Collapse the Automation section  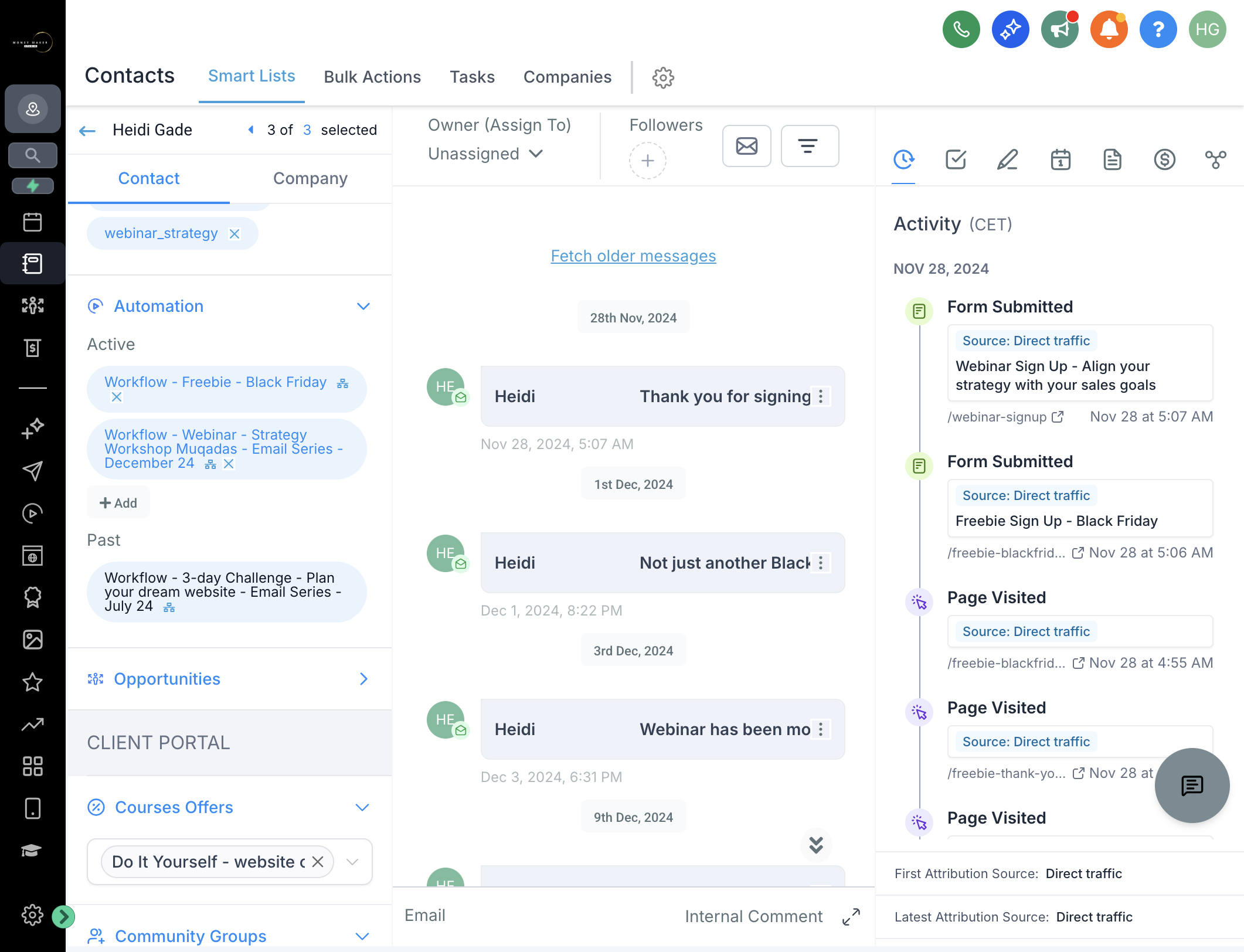(363, 306)
